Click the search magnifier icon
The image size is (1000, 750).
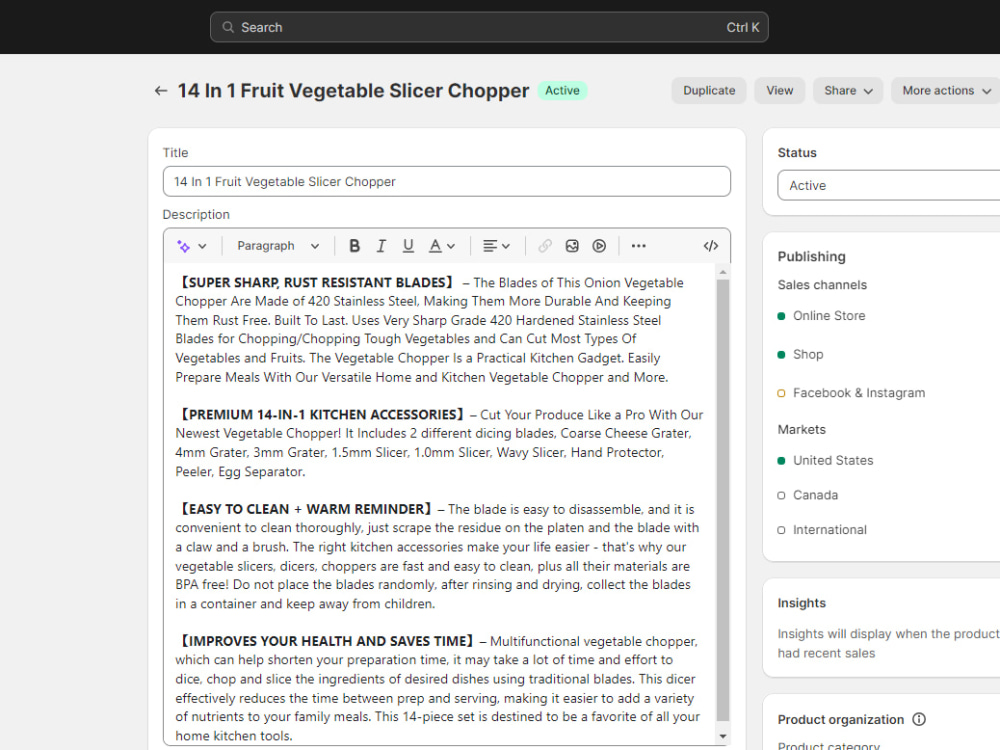click(x=228, y=27)
